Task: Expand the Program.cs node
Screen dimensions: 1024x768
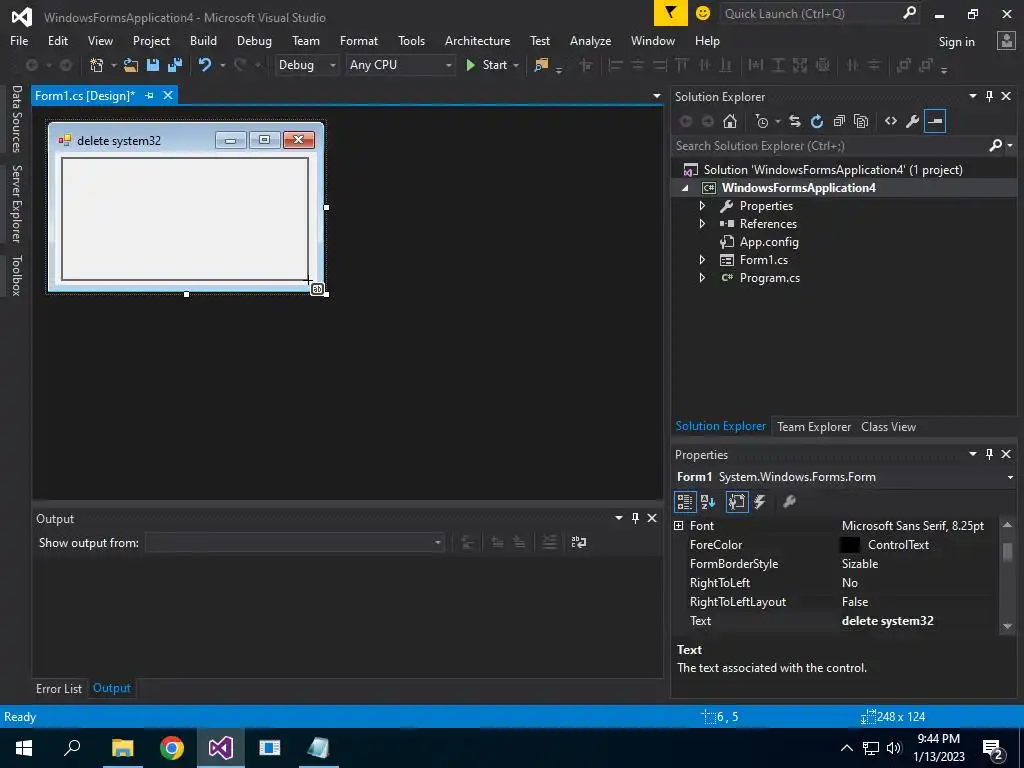Action: (702, 278)
